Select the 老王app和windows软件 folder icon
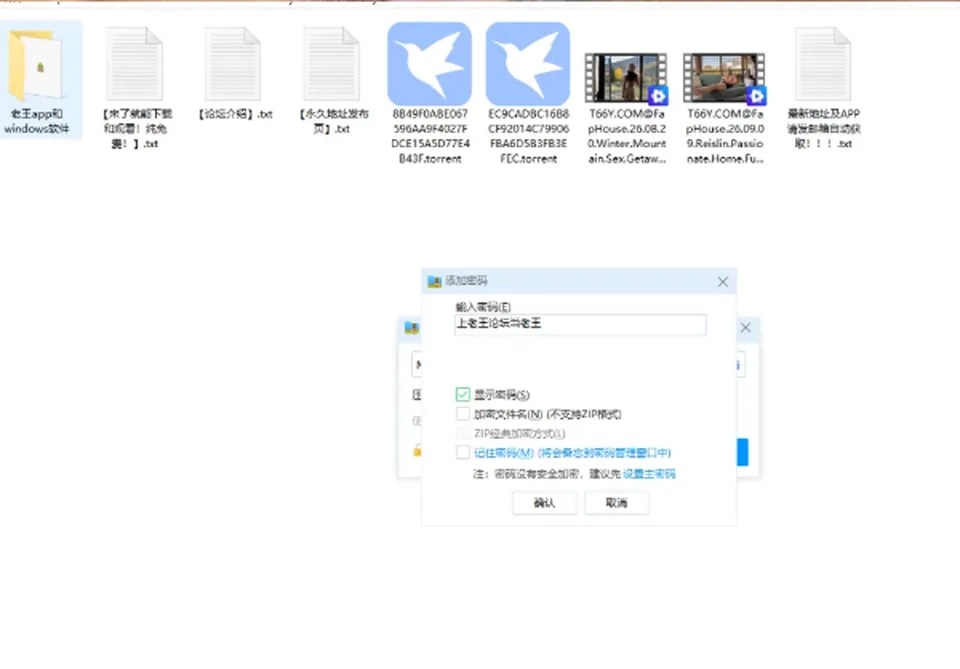This screenshot has height=669, width=960. click(37, 65)
